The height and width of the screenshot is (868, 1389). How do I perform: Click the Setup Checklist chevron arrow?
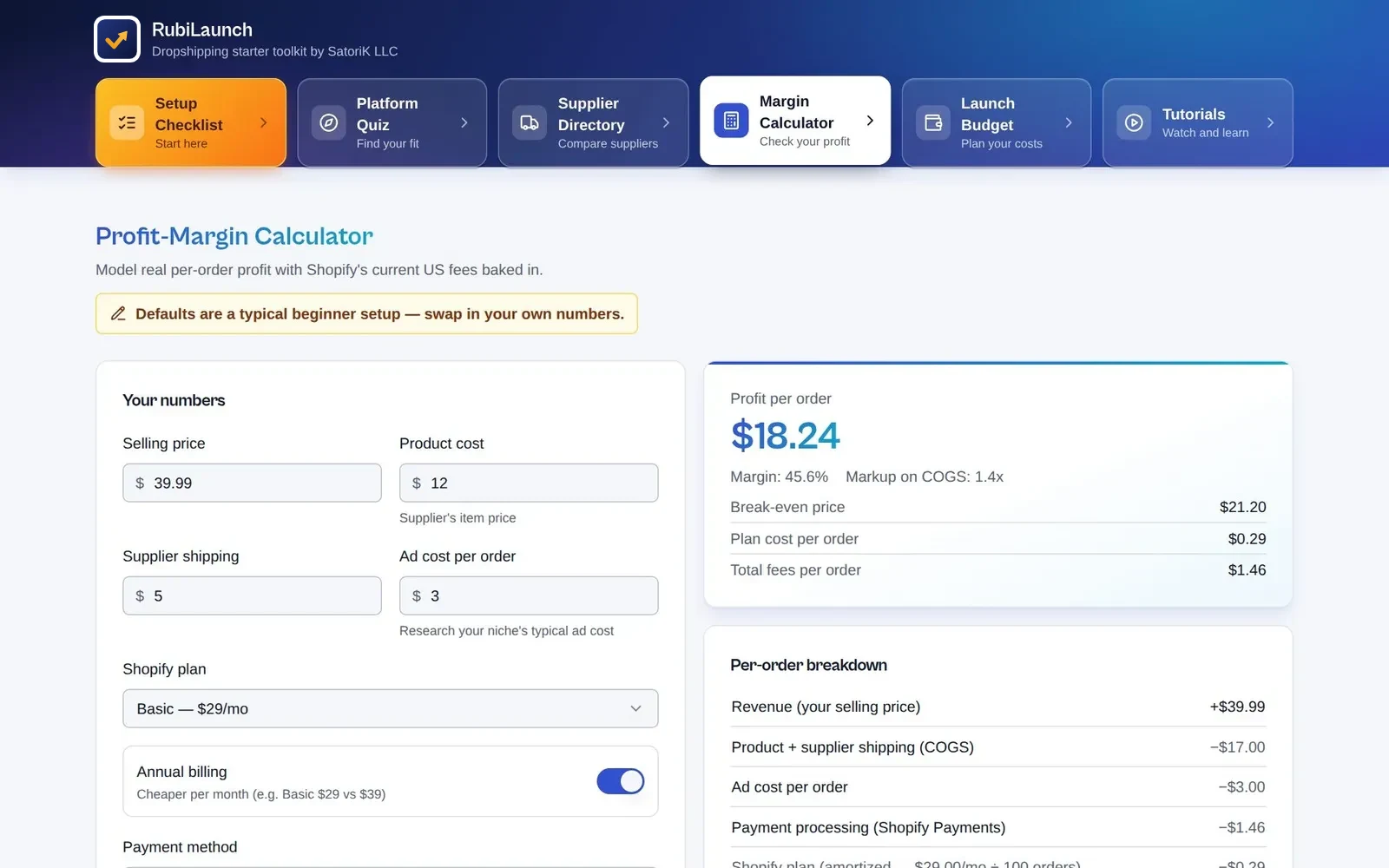click(264, 122)
